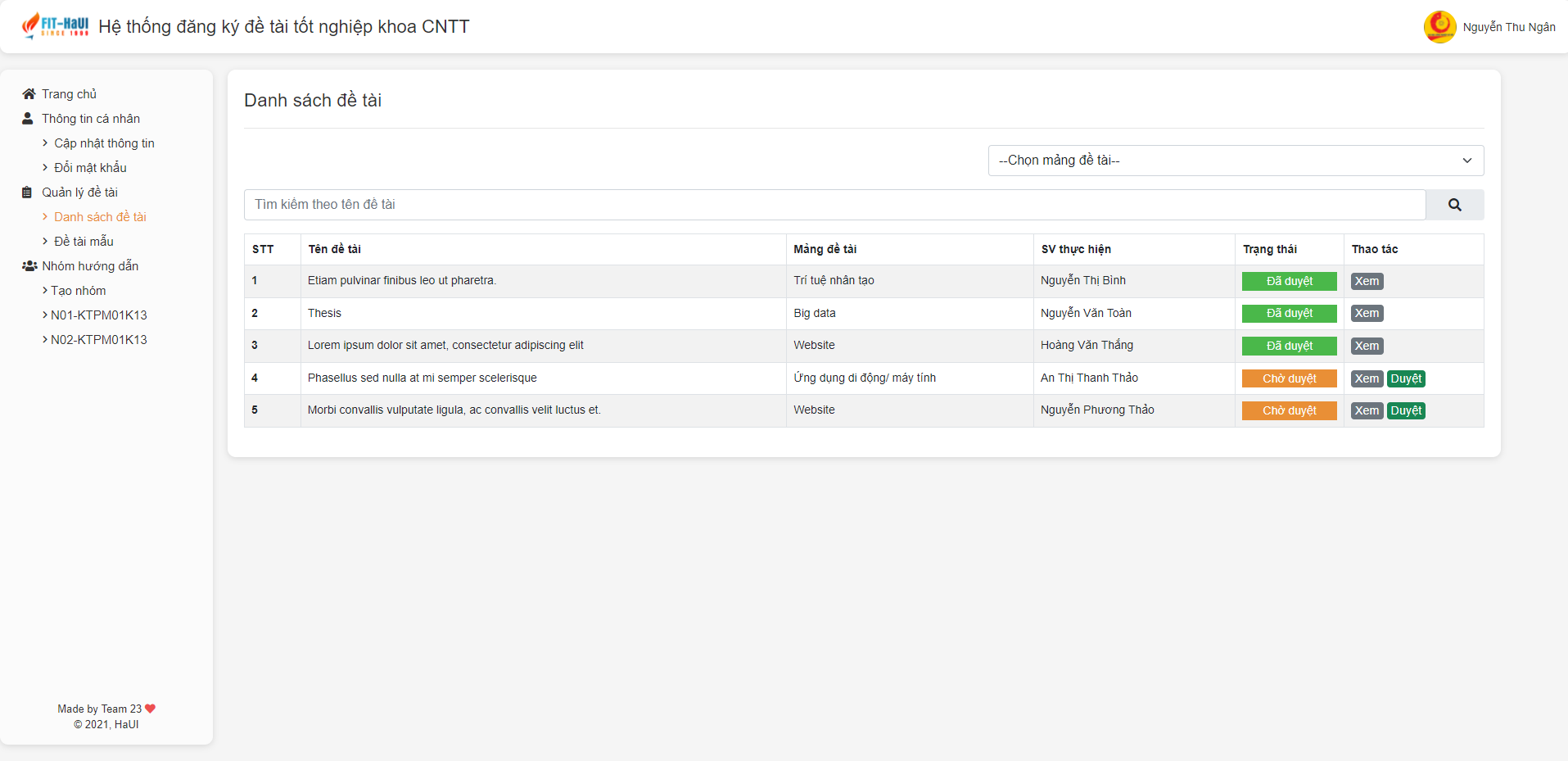This screenshot has height=761, width=1568.
Task: Open the user avatar of Nguyễn Thu Ngân
Action: tap(1439, 27)
